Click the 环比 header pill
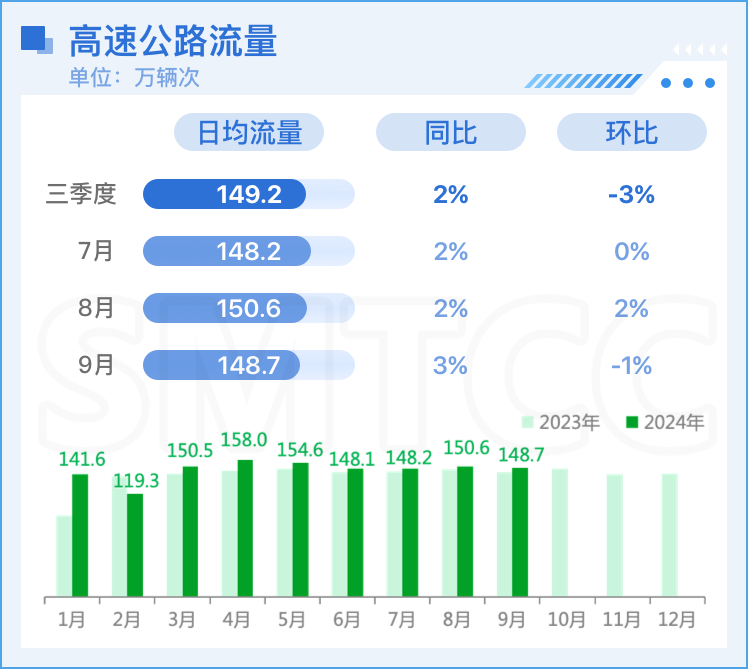The width and height of the screenshot is (748, 669). [x=632, y=132]
